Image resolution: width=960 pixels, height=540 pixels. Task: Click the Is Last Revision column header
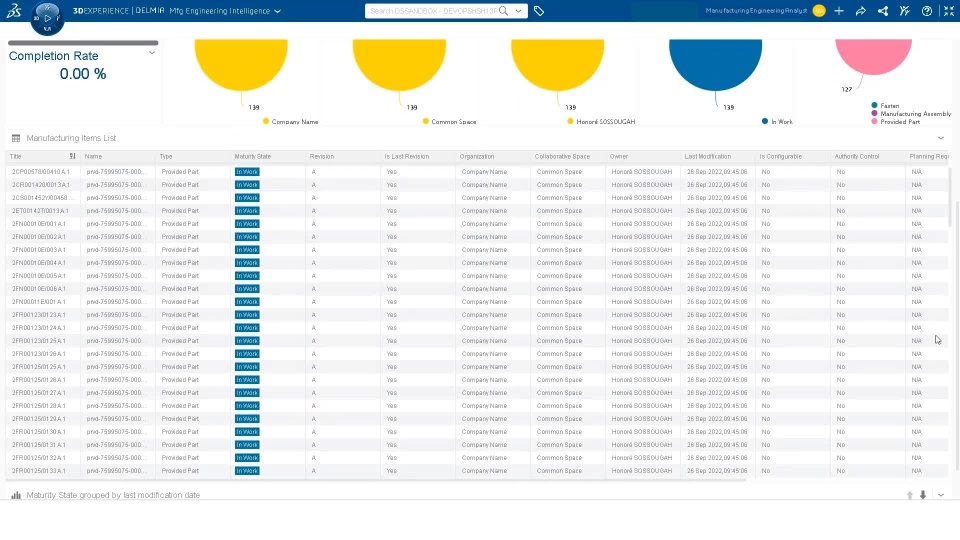tap(407, 157)
